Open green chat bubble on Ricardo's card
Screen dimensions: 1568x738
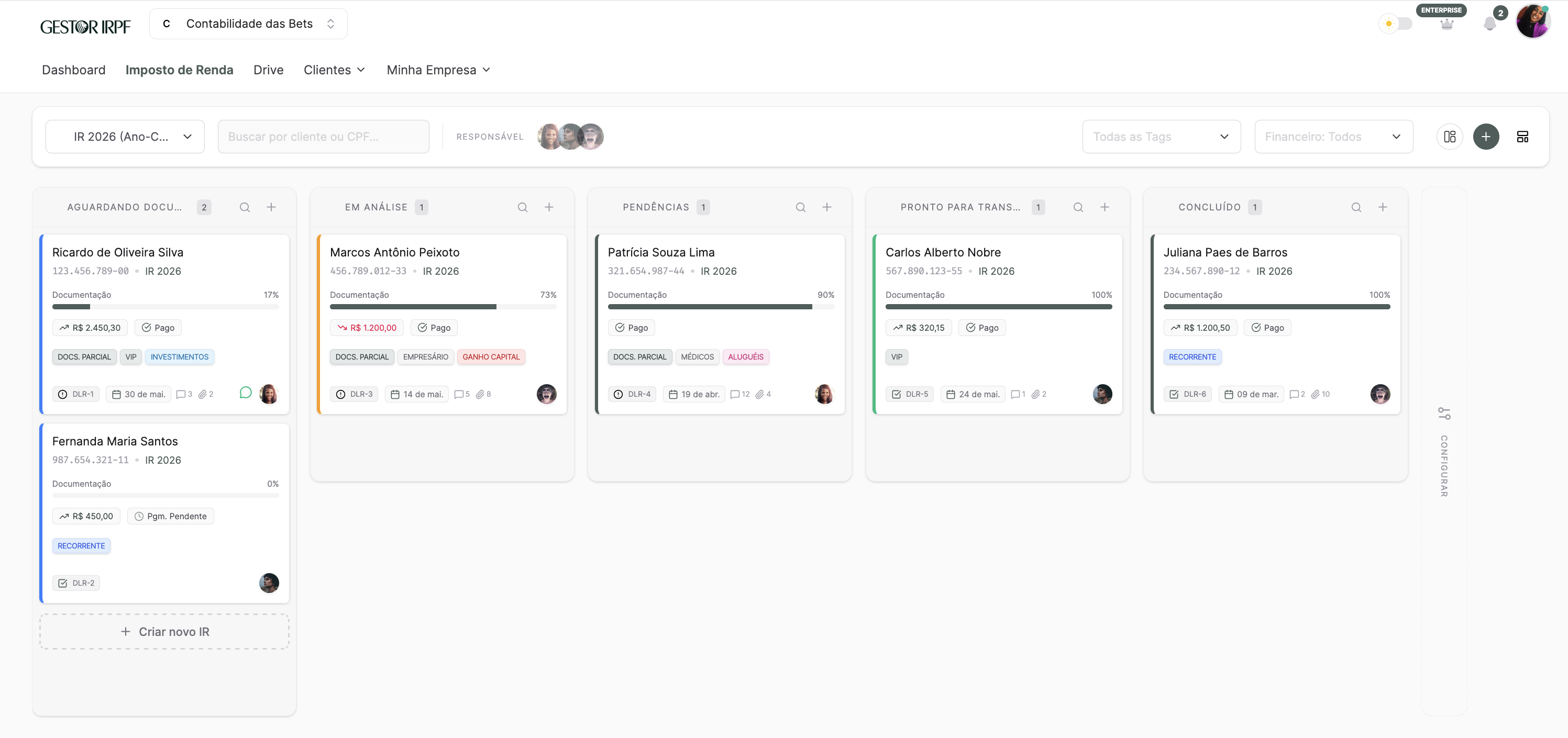tap(245, 393)
